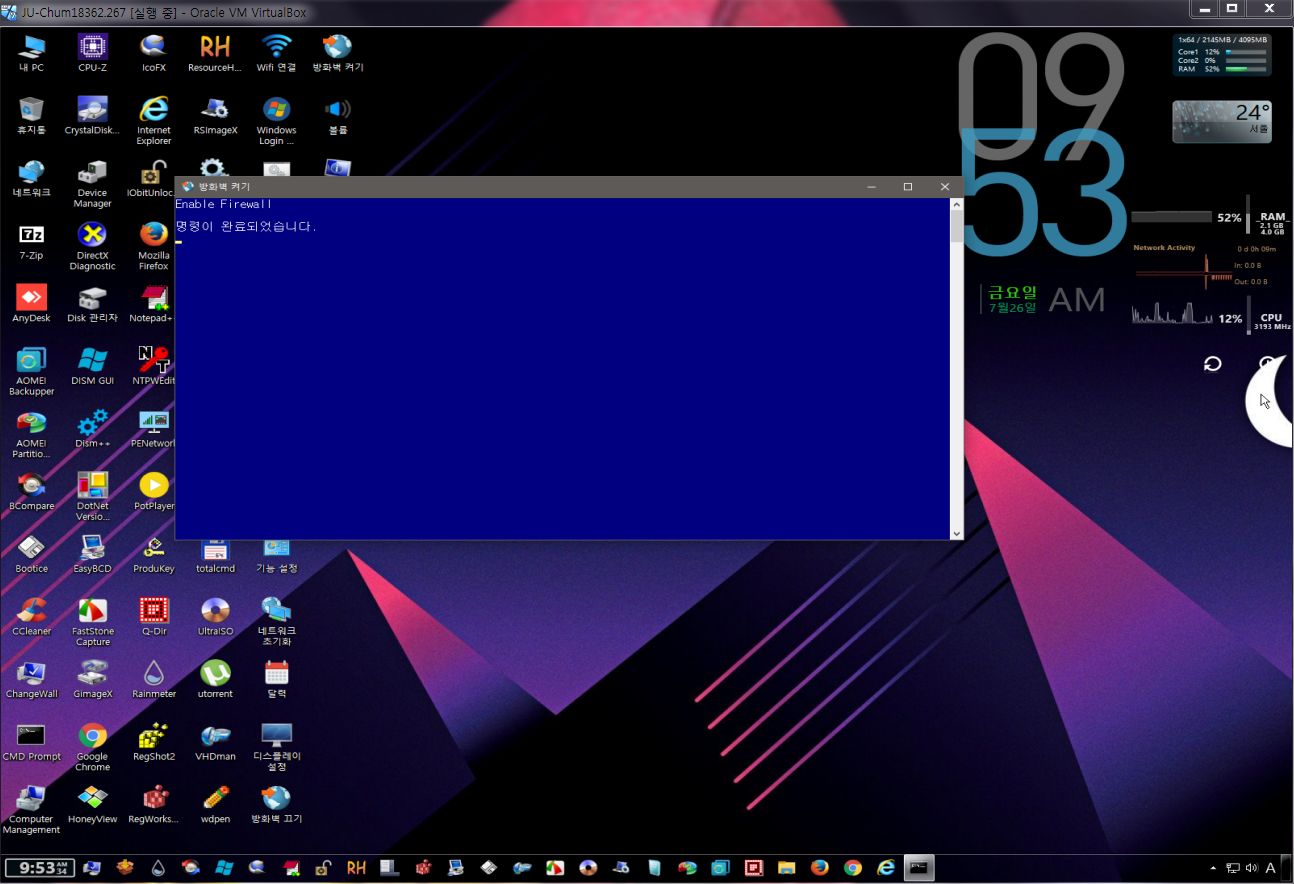Open the Rainmeter desktop icon
The image size is (1294, 884).
click(153, 679)
